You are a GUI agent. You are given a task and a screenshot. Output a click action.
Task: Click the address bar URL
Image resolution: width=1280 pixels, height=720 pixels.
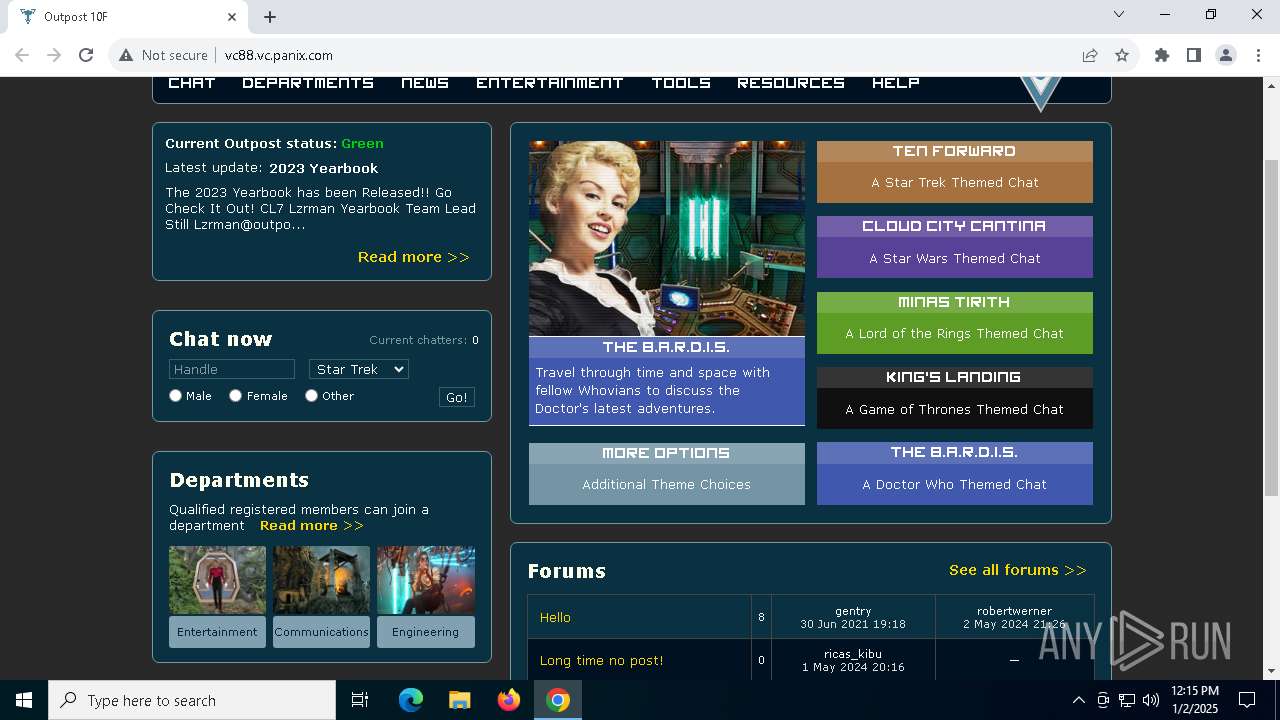click(x=279, y=55)
